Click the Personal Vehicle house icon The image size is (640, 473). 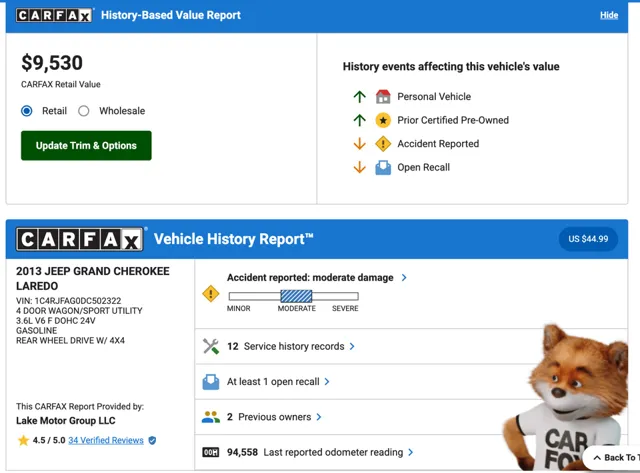coord(383,97)
